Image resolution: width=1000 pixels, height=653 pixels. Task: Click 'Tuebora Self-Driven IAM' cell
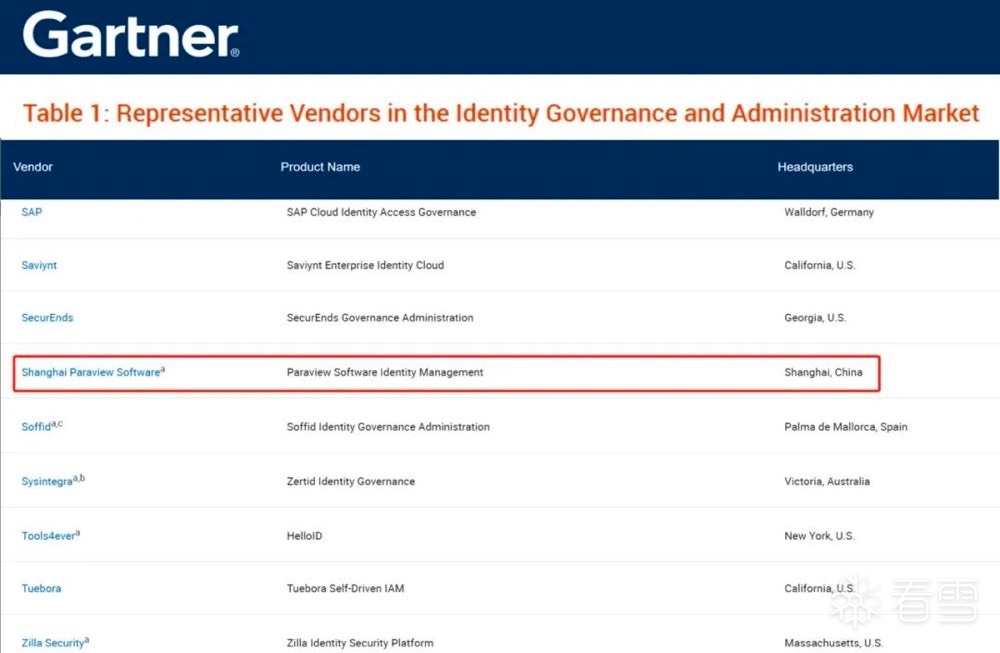click(x=345, y=588)
